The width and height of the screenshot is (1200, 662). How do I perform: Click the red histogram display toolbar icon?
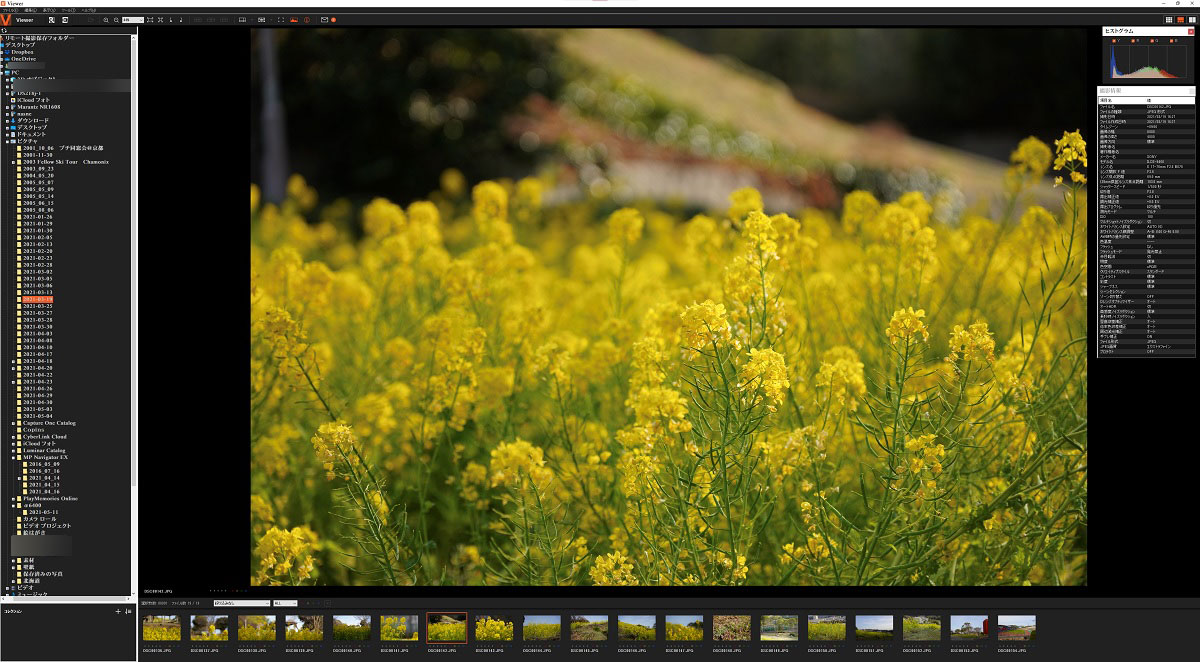tap(294, 20)
